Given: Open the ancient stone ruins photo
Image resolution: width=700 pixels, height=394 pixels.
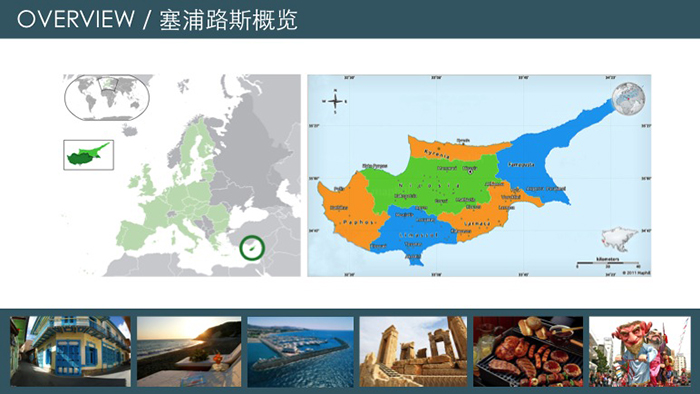Looking at the screenshot, I should coord(413,351).
